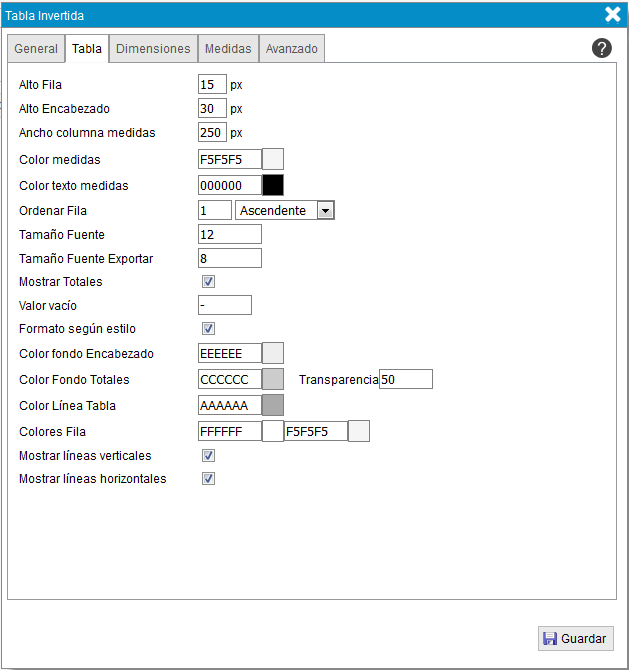Click Guardar button with floppy disk icon
The image size is (629, 670).
575,639
